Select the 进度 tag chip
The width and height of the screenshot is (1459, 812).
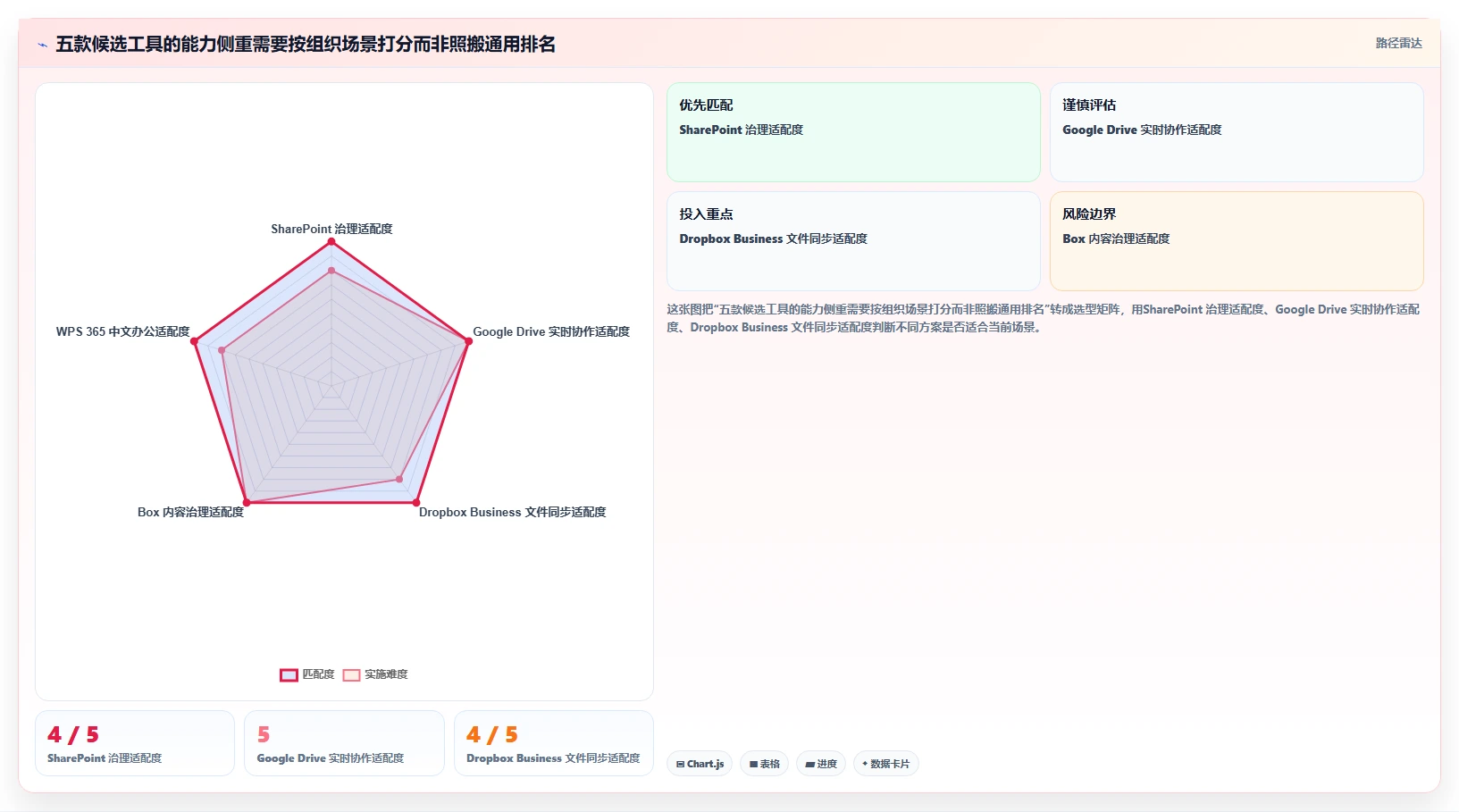[x=821, y=764]
